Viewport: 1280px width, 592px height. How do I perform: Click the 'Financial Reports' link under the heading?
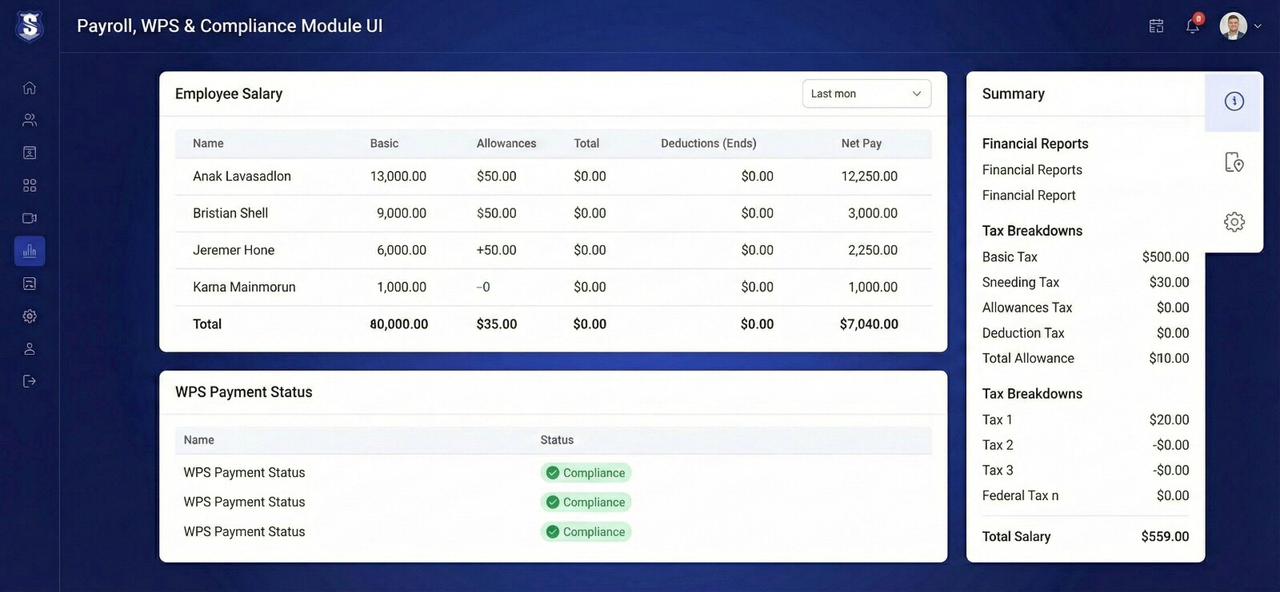(x=1032, y=170)
